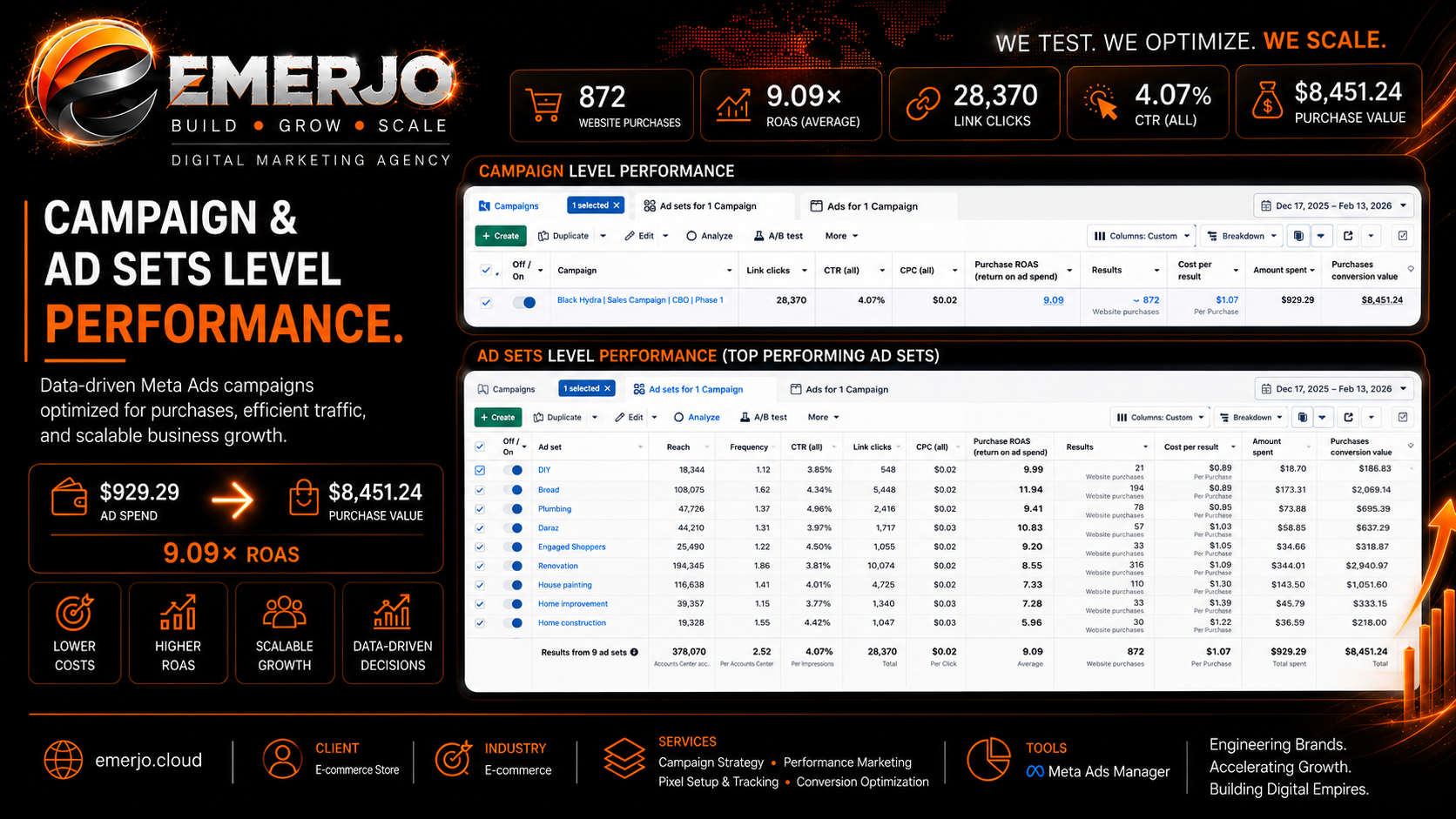
Task: Clear the 1 selected chip in the ad sets panel
Action: pos(608,388)
